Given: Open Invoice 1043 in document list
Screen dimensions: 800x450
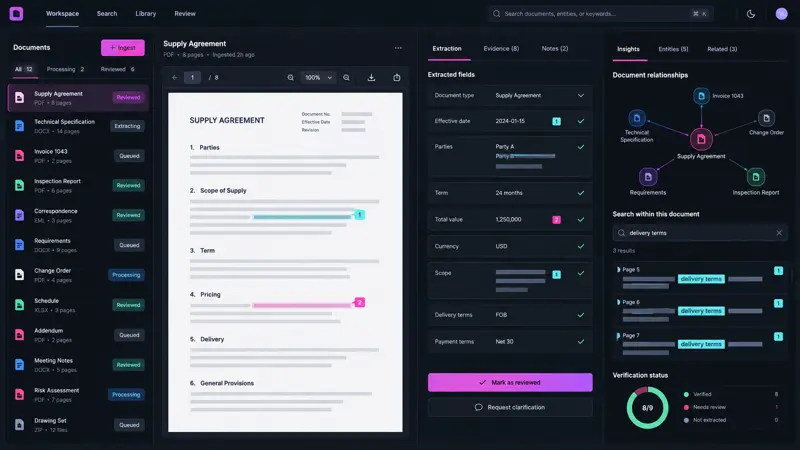Looking at the screenshot, I should pos(78,156).
